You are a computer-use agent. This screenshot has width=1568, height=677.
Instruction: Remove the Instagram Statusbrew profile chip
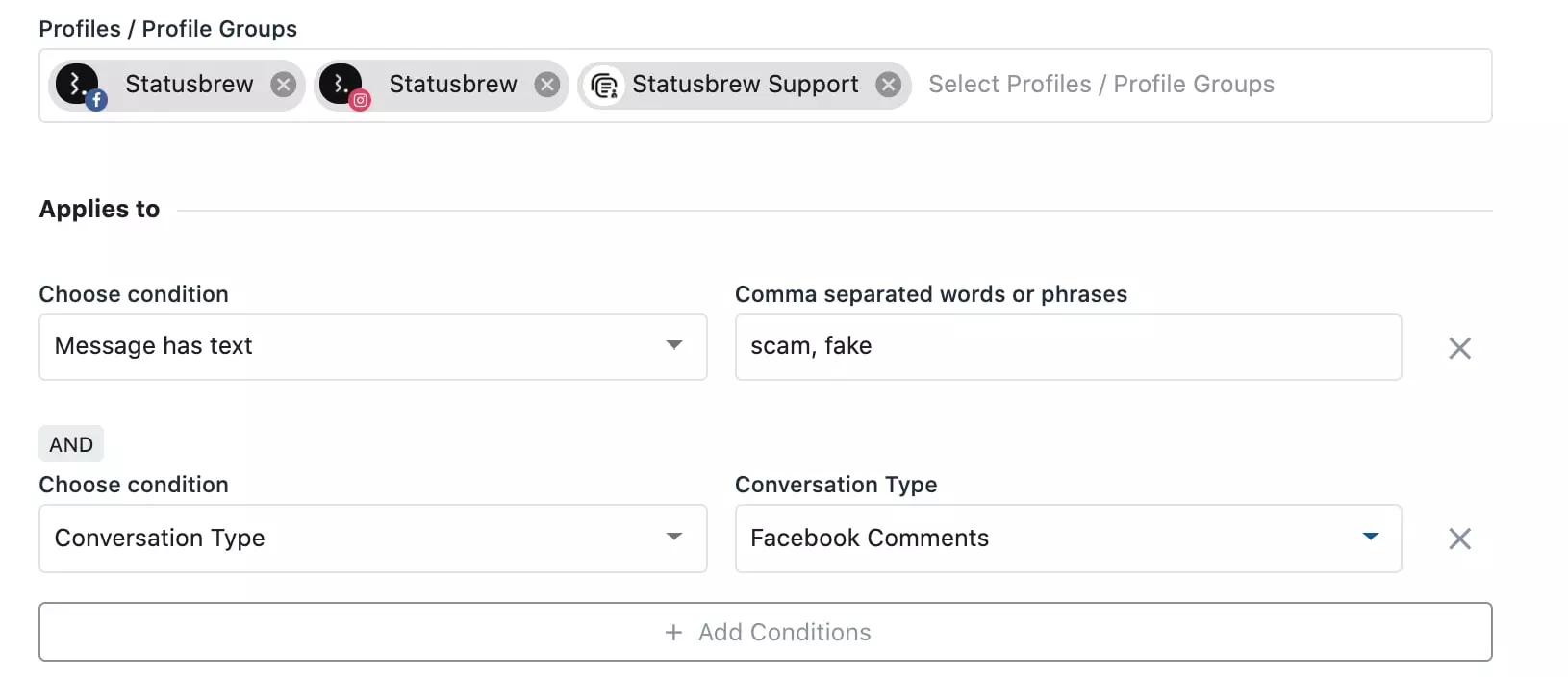point(547,85)
